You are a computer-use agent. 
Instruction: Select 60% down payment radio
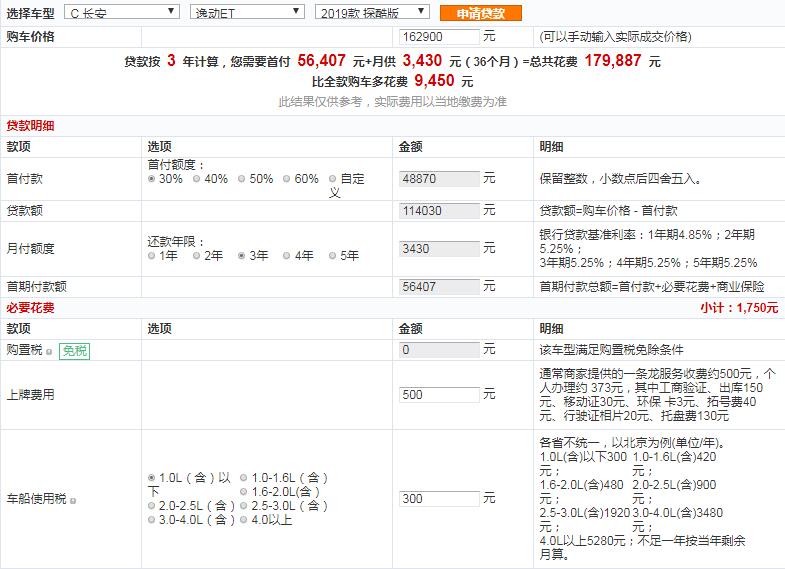286,179
